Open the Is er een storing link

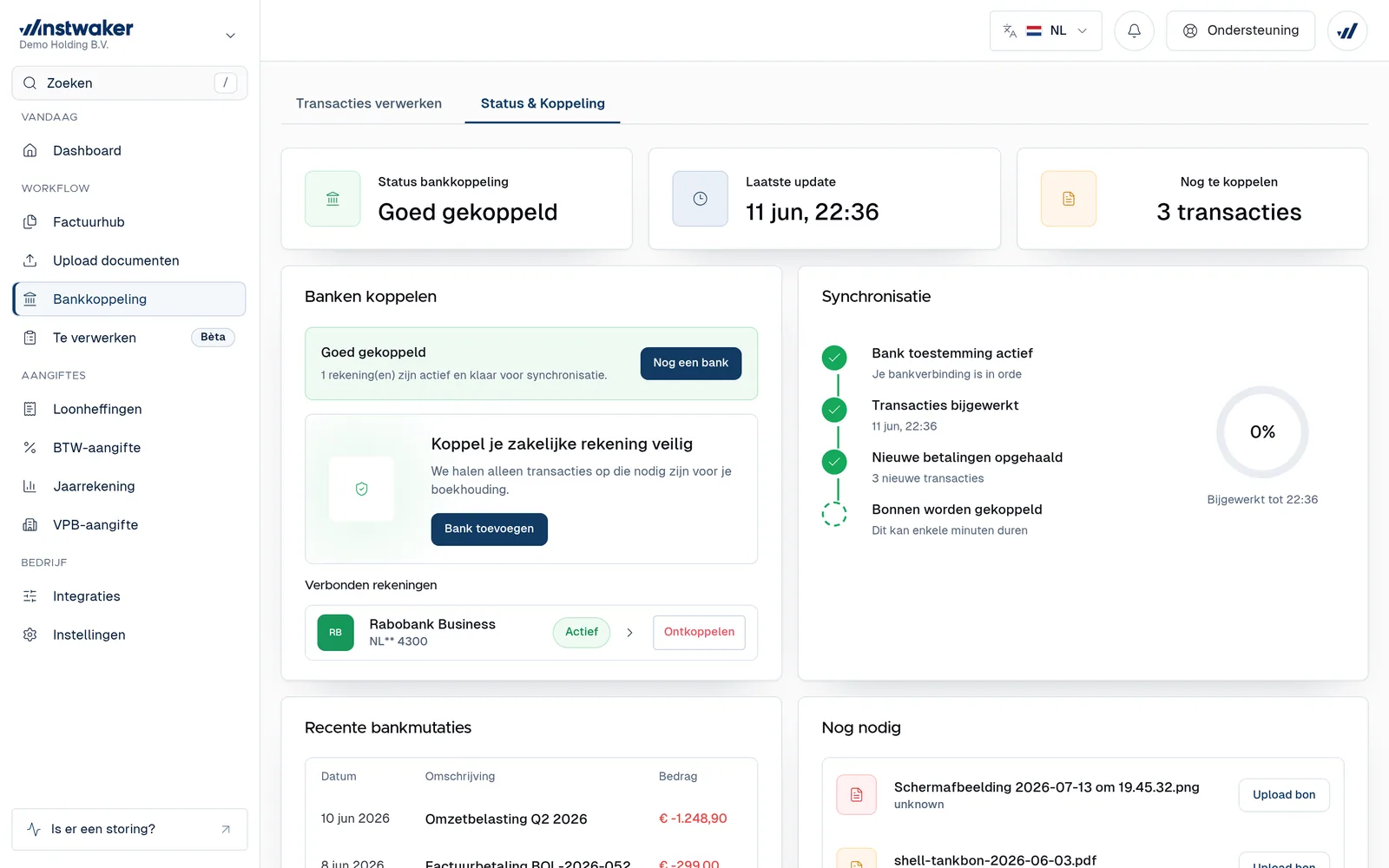pos(129,829)
